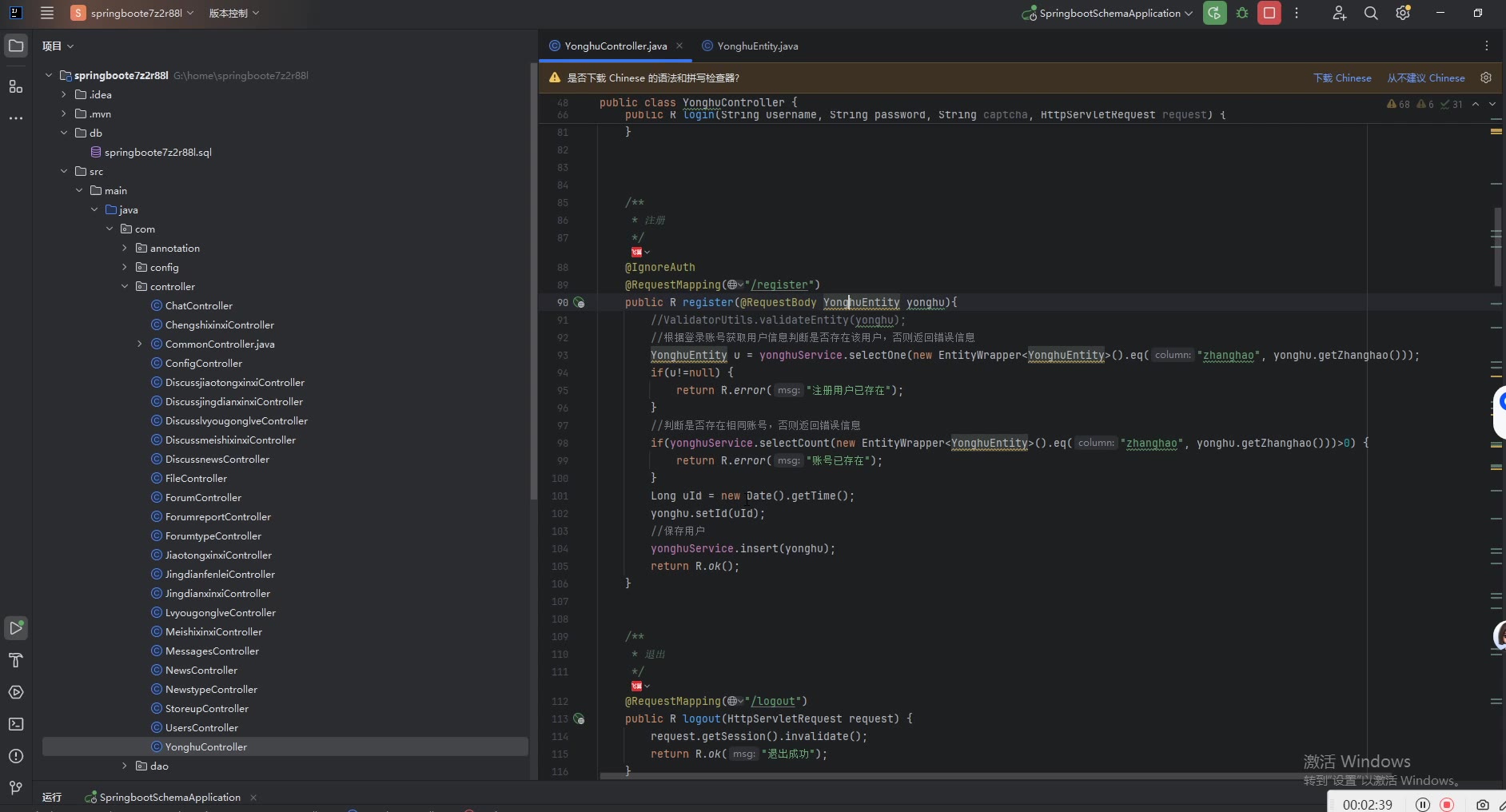Image resolution: width=1506 pixels, height=812 pixels.
Task: Click the Debug bug icon
Action: click(x=1242, y=14)
